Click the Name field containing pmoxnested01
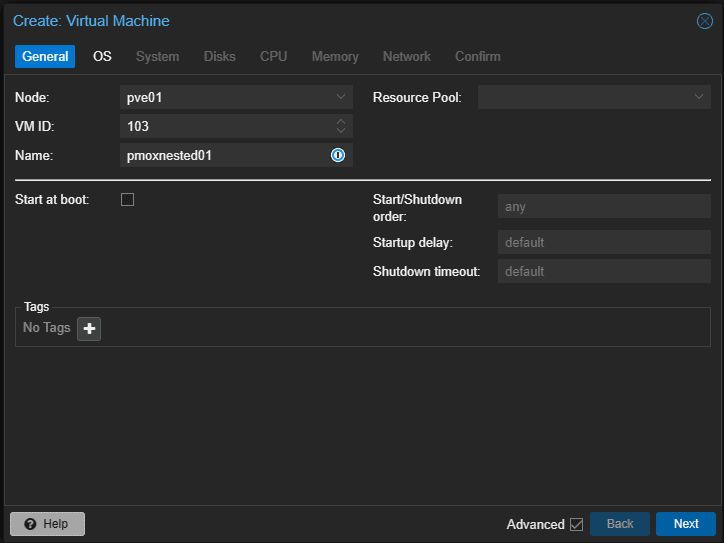 point(223,155)
